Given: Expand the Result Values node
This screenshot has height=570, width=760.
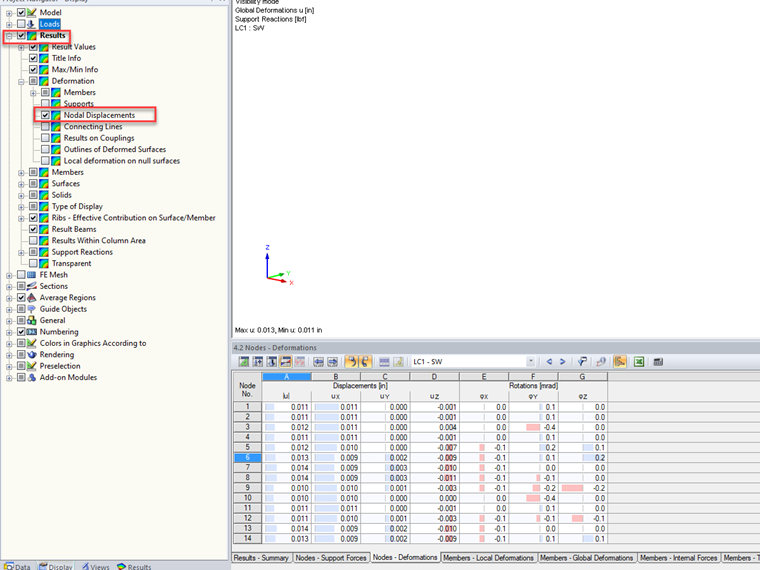Looking at the screenshot, I should tap(21, 47).
